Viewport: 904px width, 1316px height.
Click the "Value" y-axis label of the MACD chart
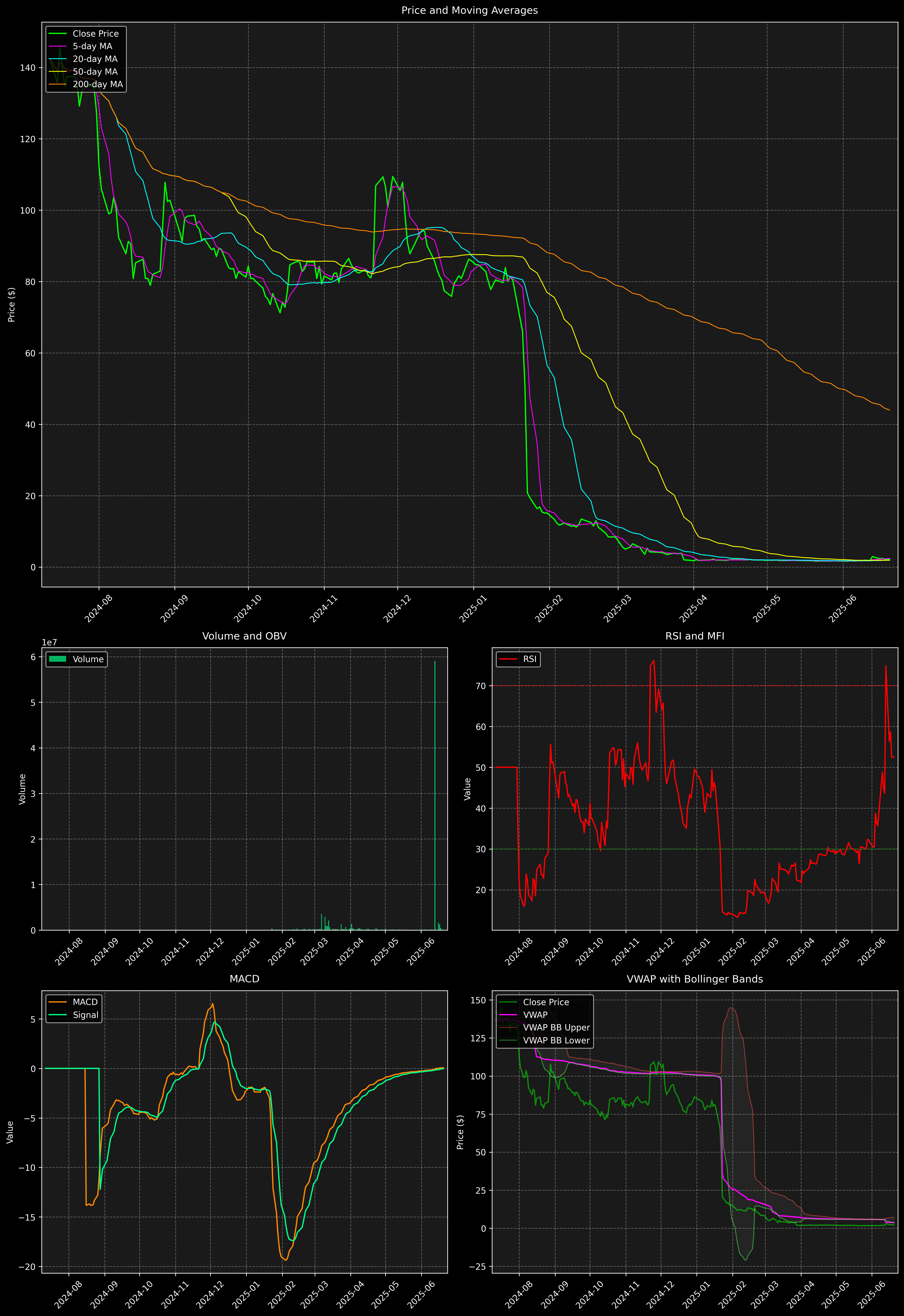10,1132
